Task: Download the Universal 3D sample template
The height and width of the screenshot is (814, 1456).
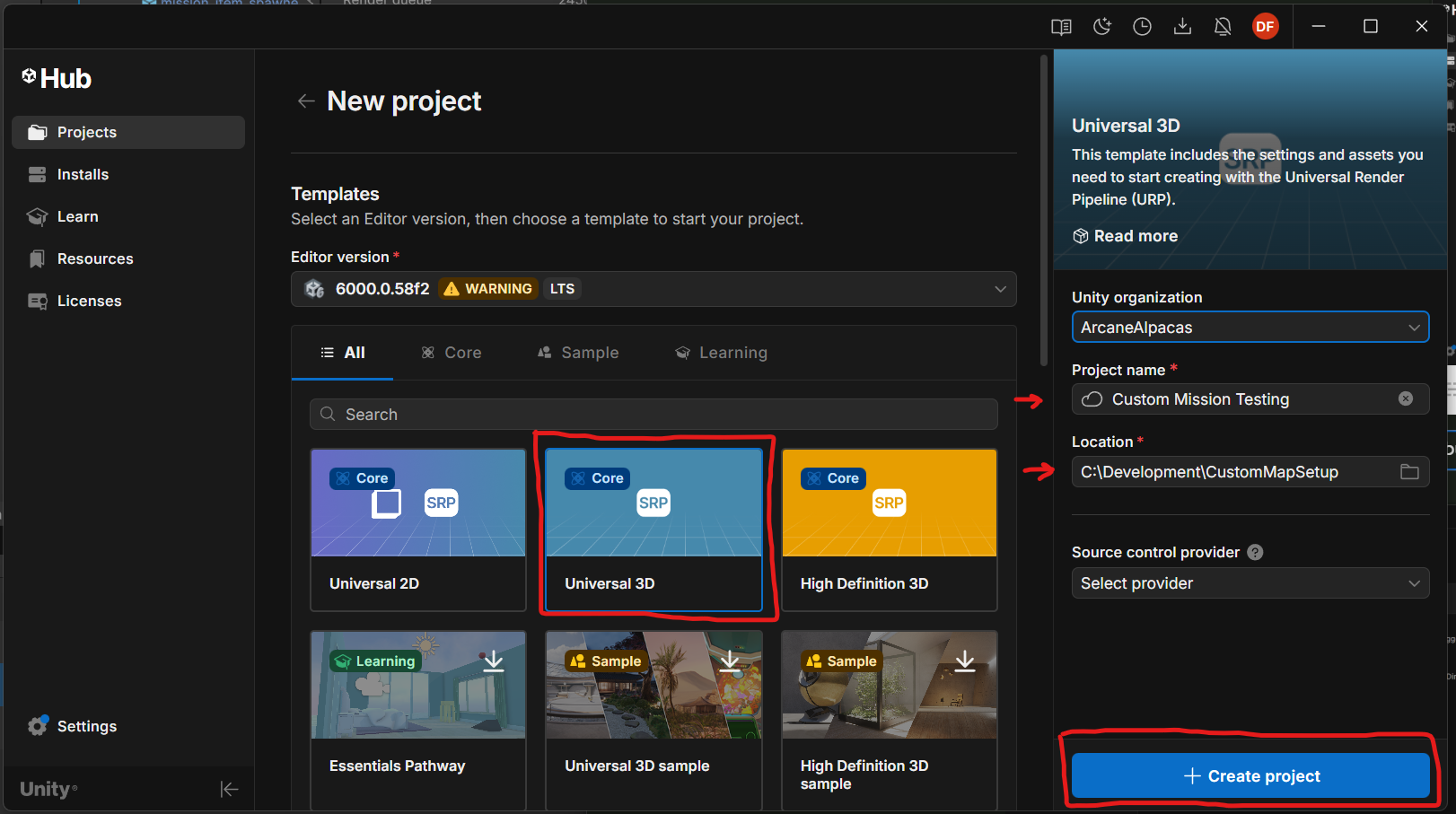Action: click(x=730, y=661)
